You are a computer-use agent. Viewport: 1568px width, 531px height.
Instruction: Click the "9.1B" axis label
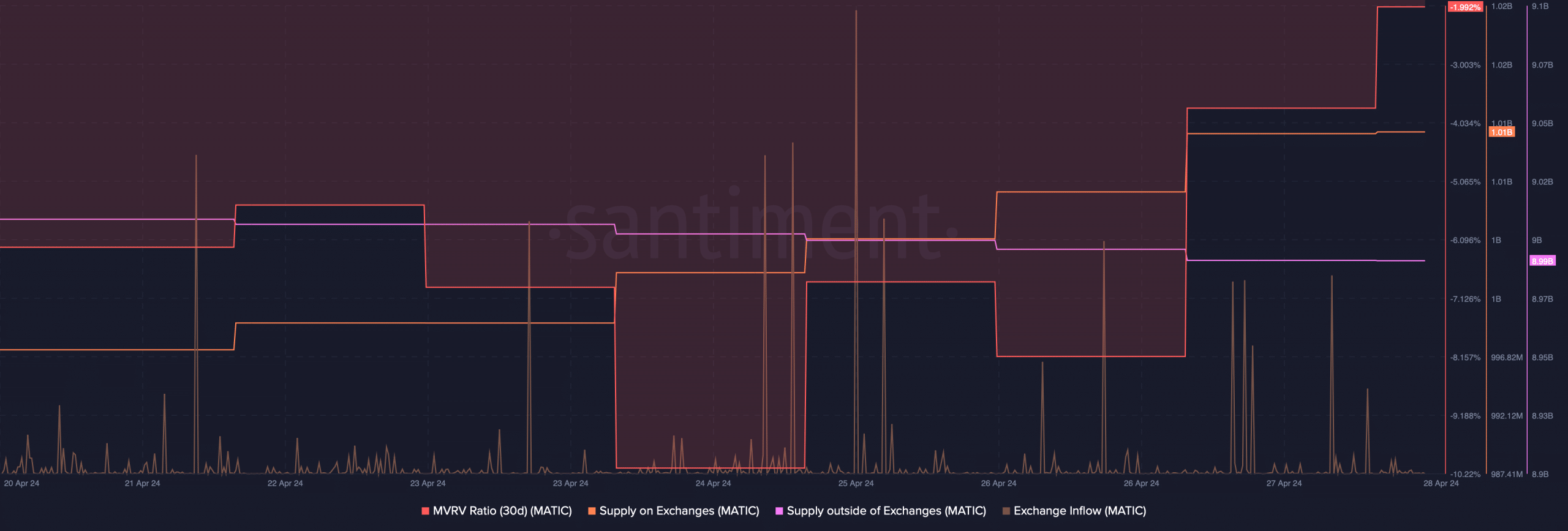point(1540,6)
